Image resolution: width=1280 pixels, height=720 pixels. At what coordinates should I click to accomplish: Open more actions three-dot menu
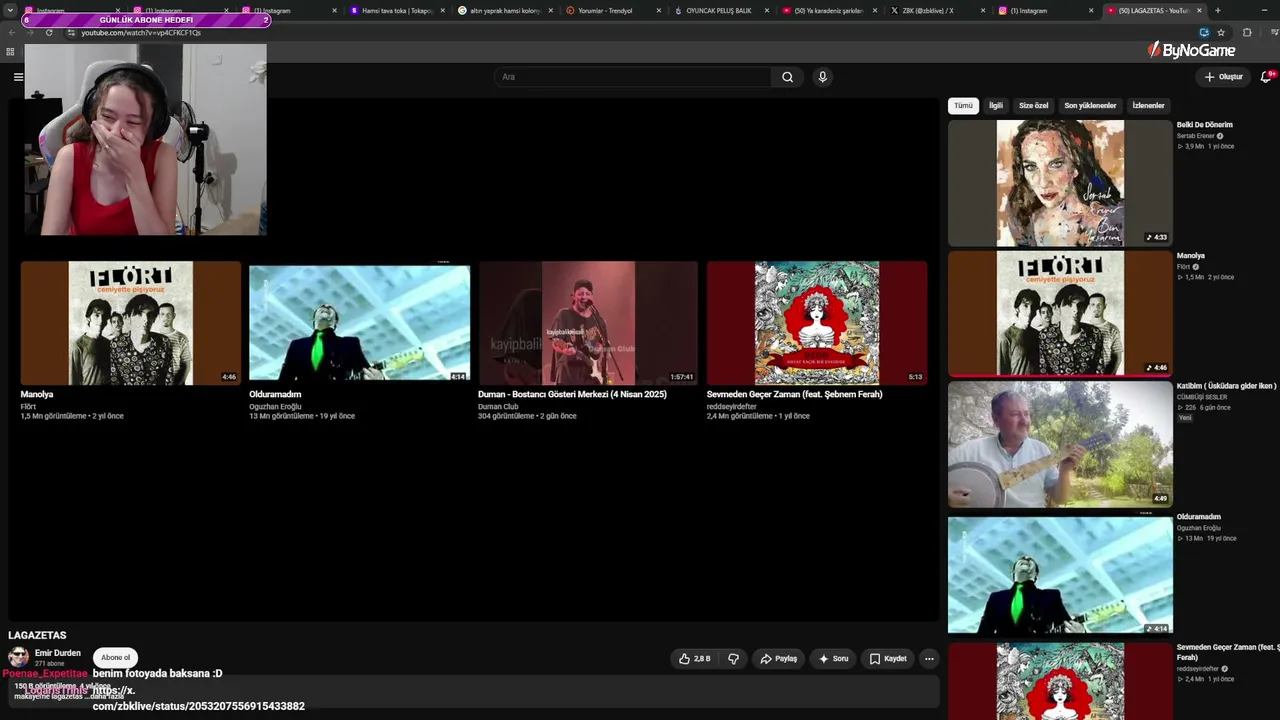[x=929, y=659]
